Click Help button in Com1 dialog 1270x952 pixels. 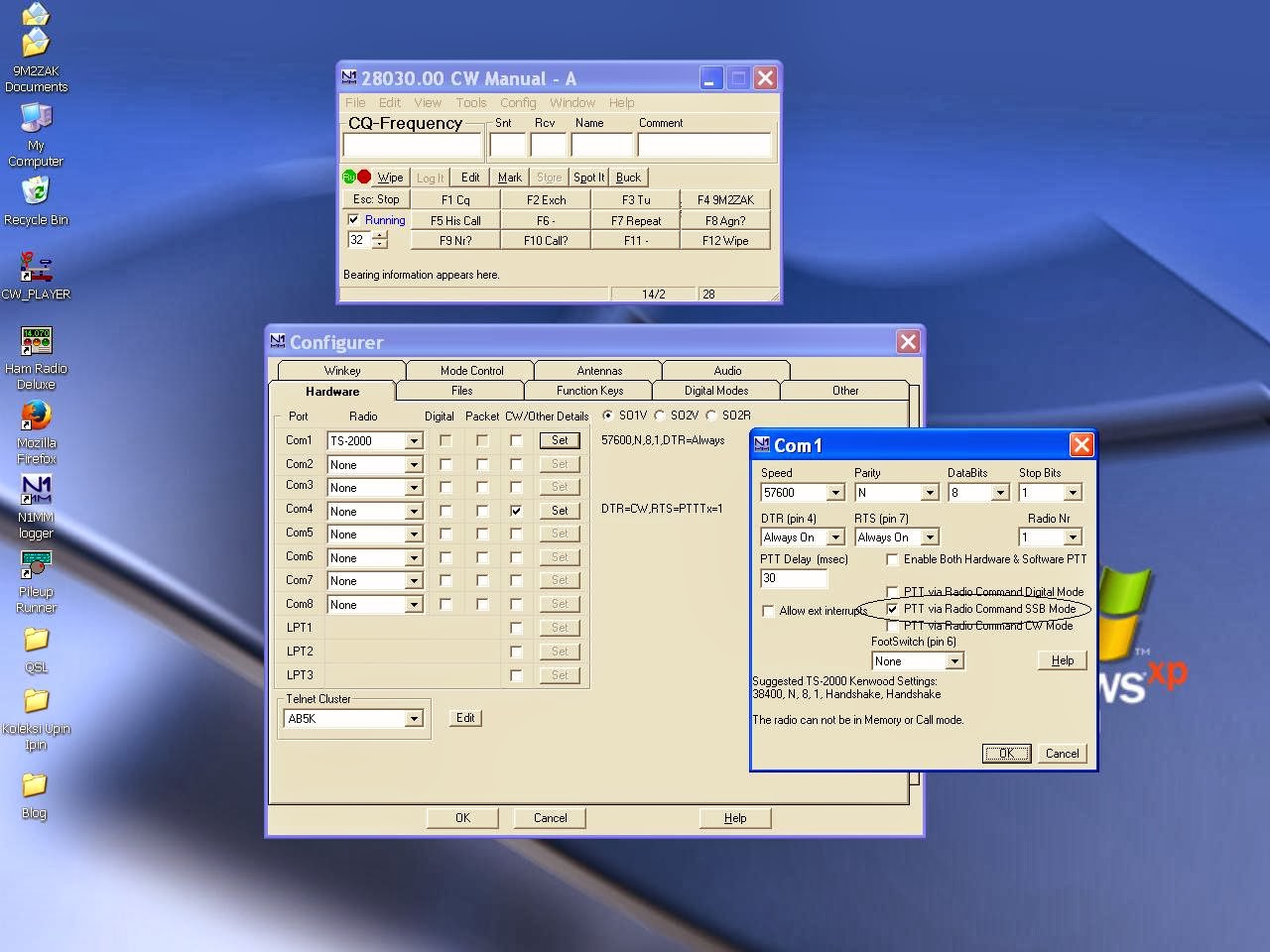point(1063,660)
